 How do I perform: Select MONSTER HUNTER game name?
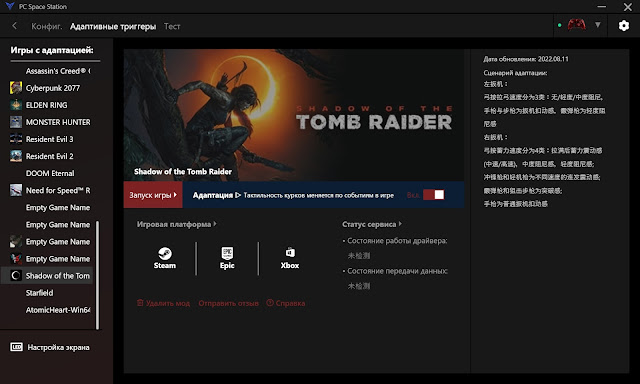click(x=58, y=122)
